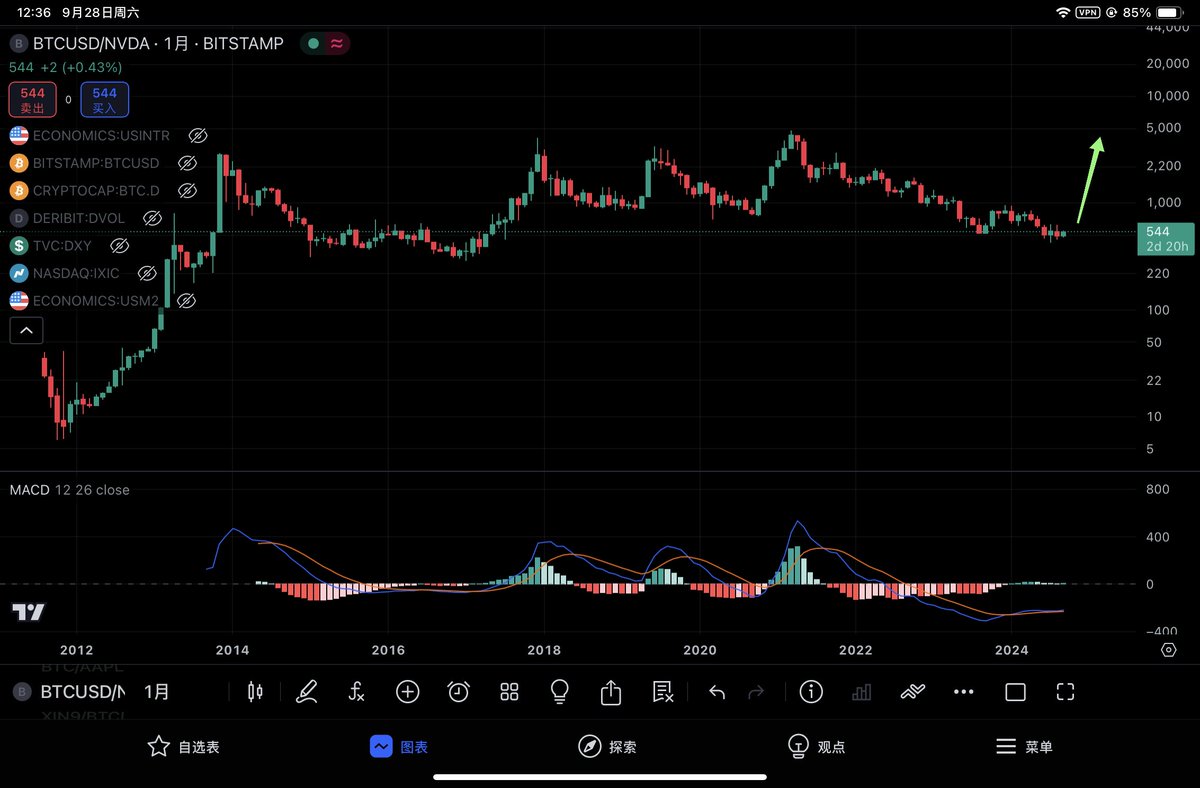Toggle visibility of NASDAQ:IXIC
Viewport: 1200px width, 788px height.
click(147, 272)
